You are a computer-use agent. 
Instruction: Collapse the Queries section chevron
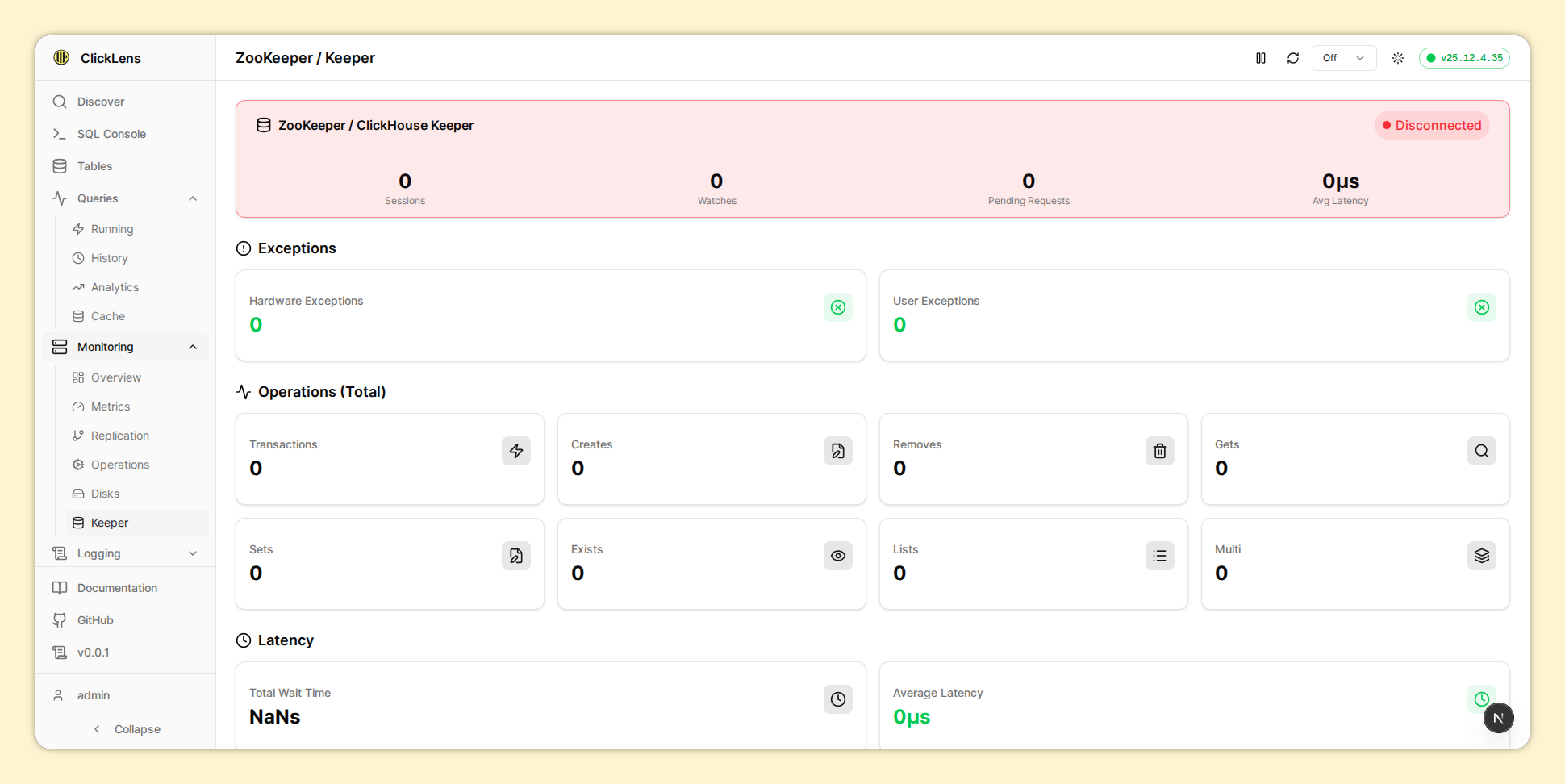[193, 198]
